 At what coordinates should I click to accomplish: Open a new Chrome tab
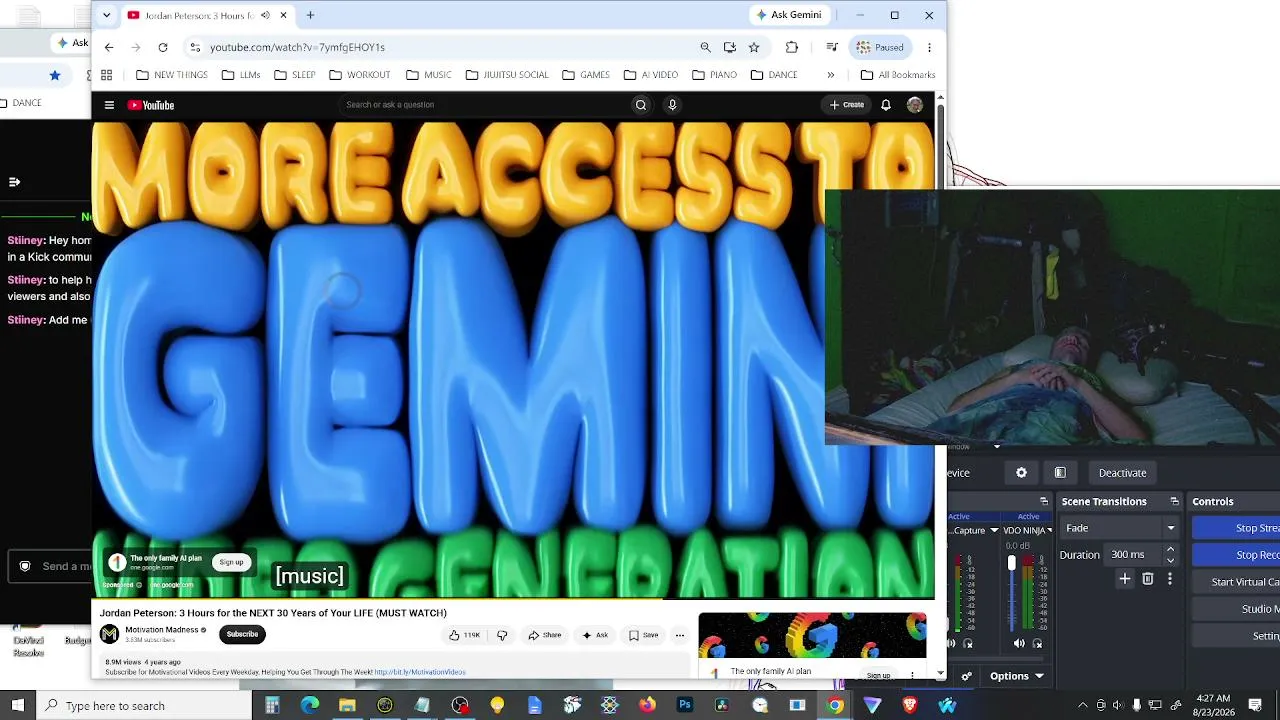[x=310, y=15]
